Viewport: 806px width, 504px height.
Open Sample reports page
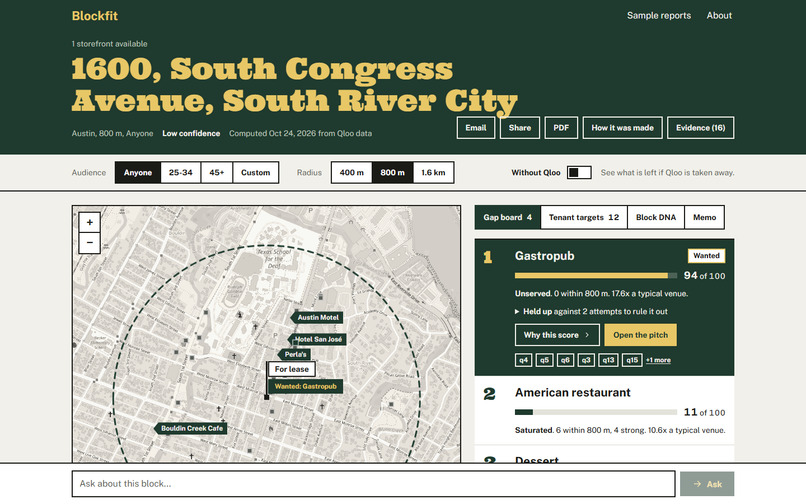(x=658, y=15)
